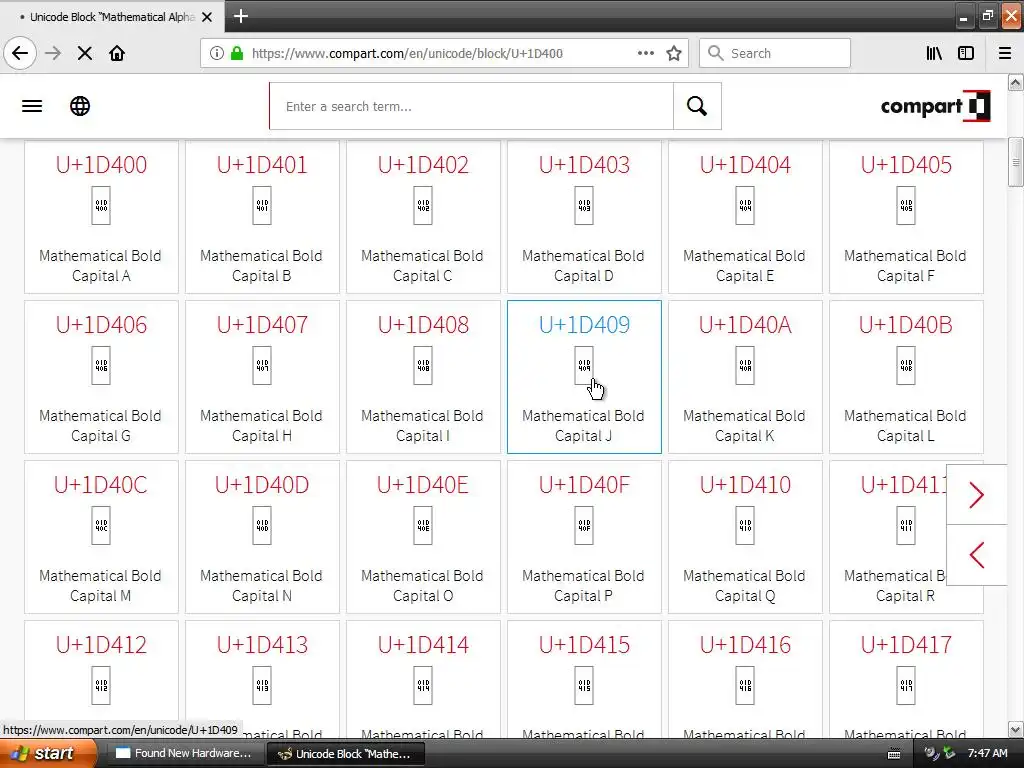Open U+1D40B code point link

(906, 325)
